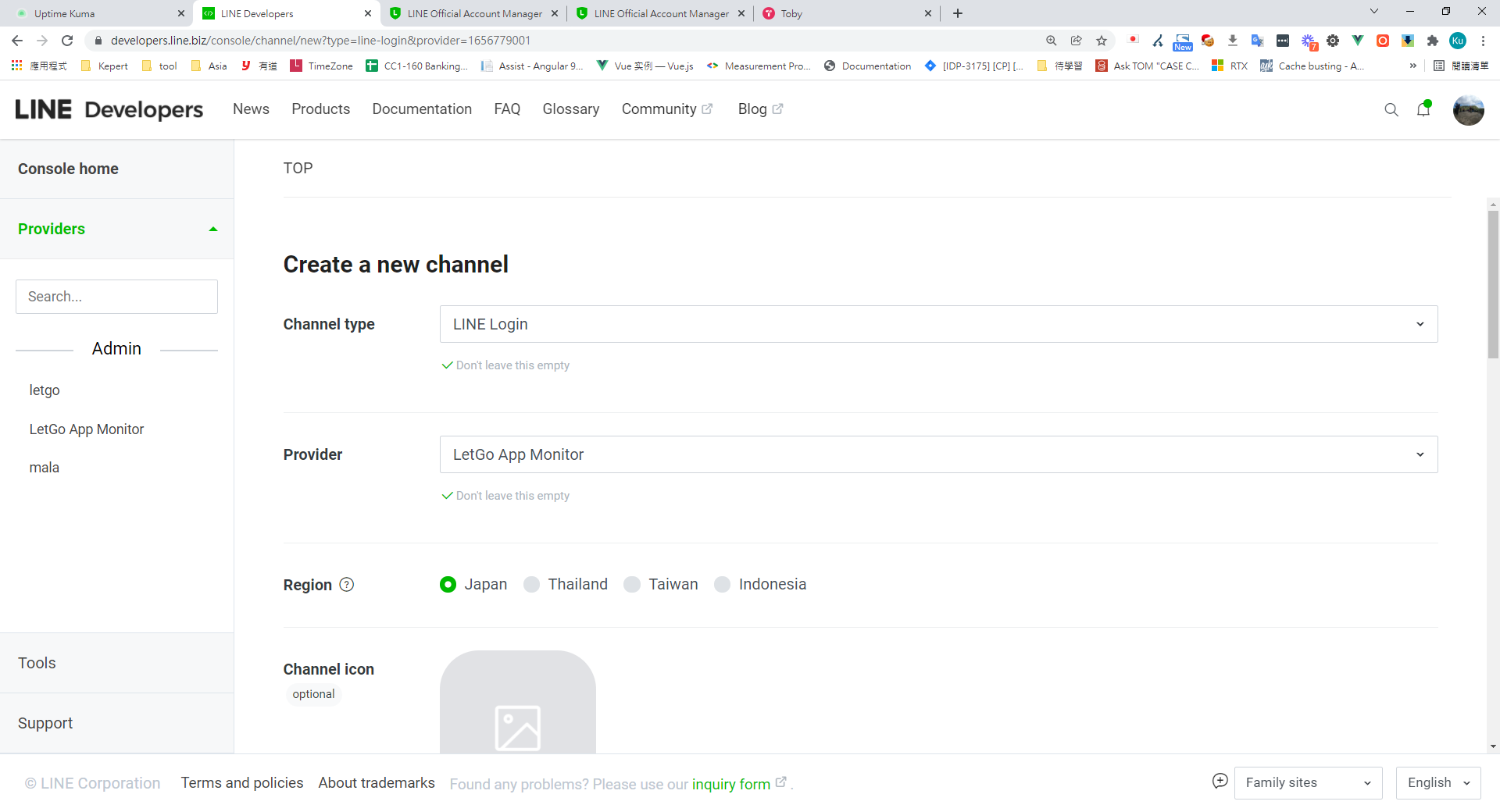This screenshot has width=1500, height=812.
Task: Open the notifications bell icon
Action: (x=1423, y=110)
